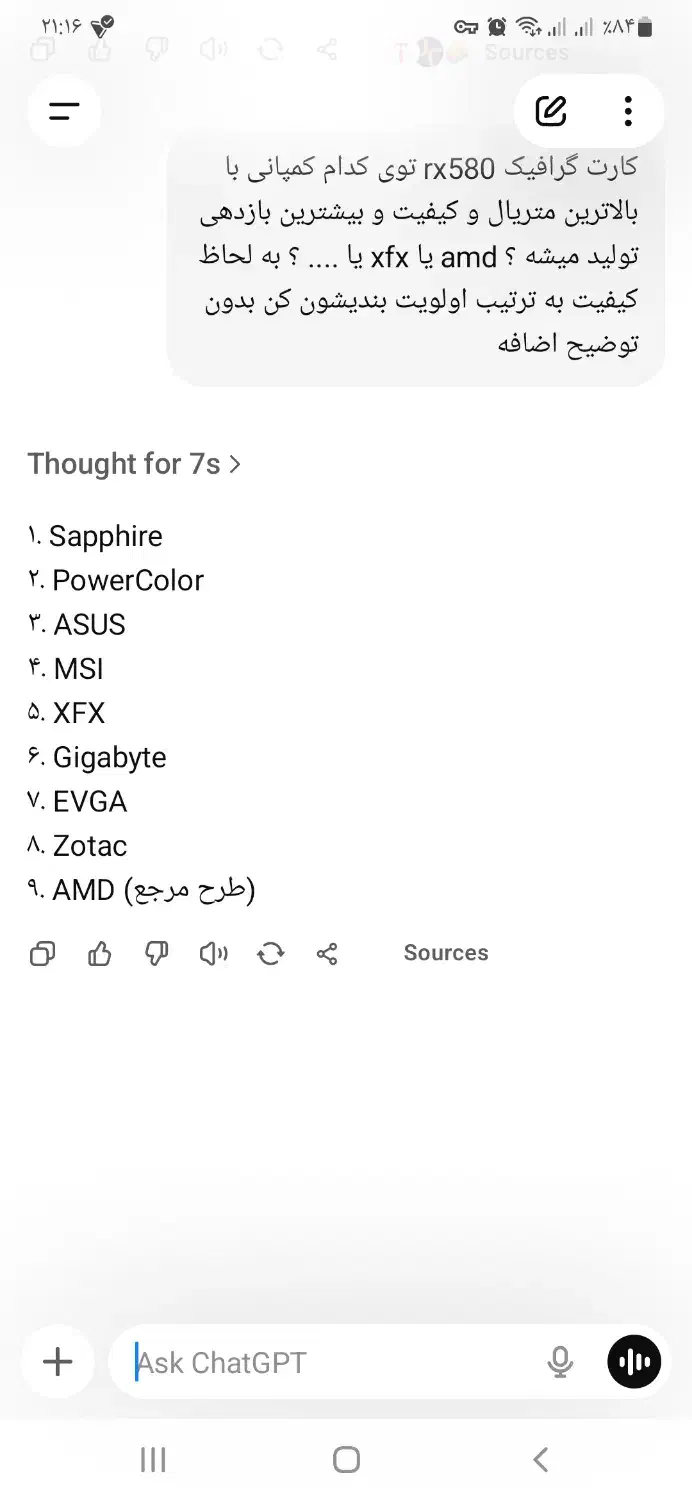This screenshot has width=692, height=1500.
Task: Start a new chat with compose icon
Action: [551, 111]
